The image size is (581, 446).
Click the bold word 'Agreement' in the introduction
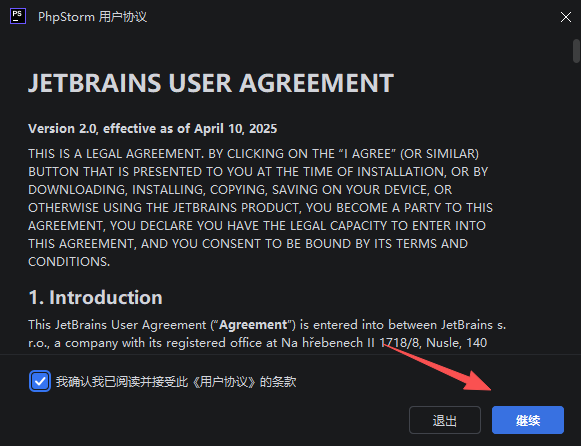(253, 325)
